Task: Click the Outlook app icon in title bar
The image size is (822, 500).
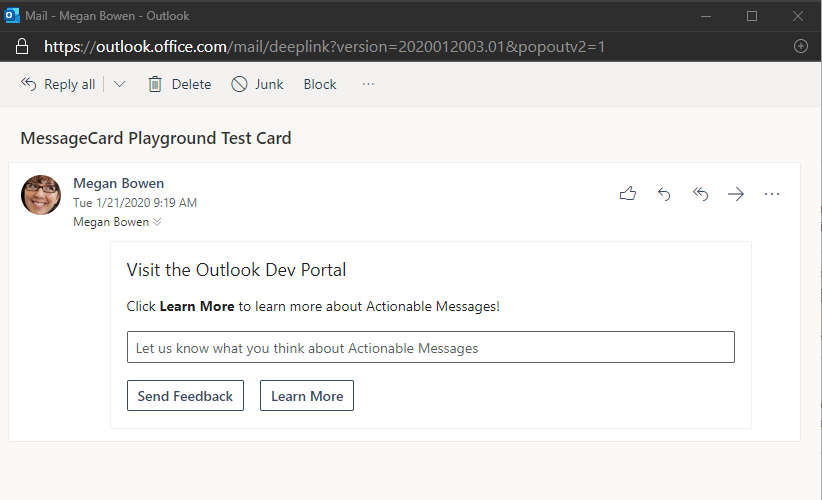Action: 12,16
